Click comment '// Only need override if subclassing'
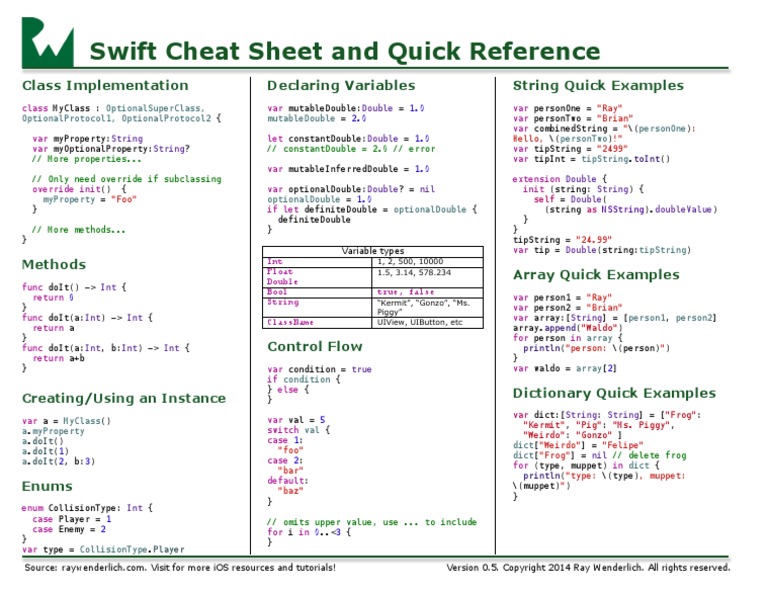This screenshot has width=768, height=594. click(x=127, y=179)
